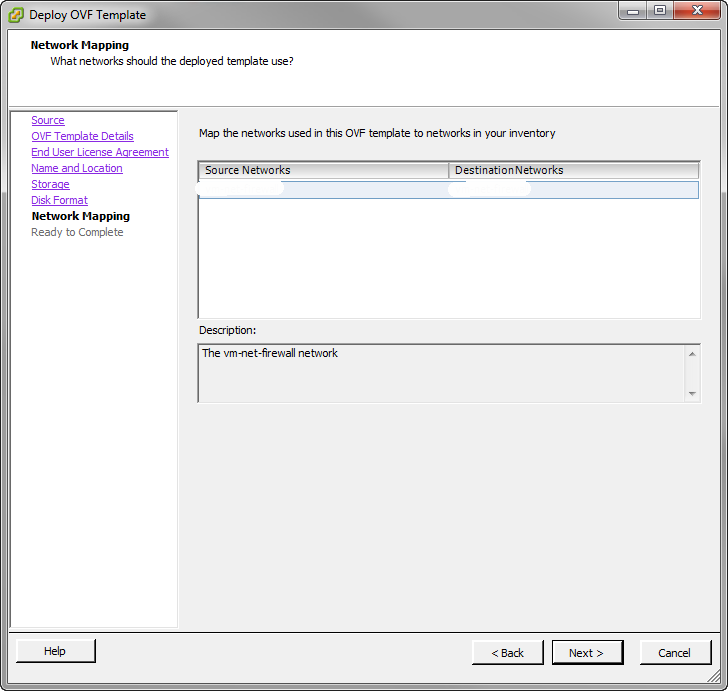The width and height of the screenshot is (728, 691).
Task: Jump to Name and Location step
Action: point(77,168)
